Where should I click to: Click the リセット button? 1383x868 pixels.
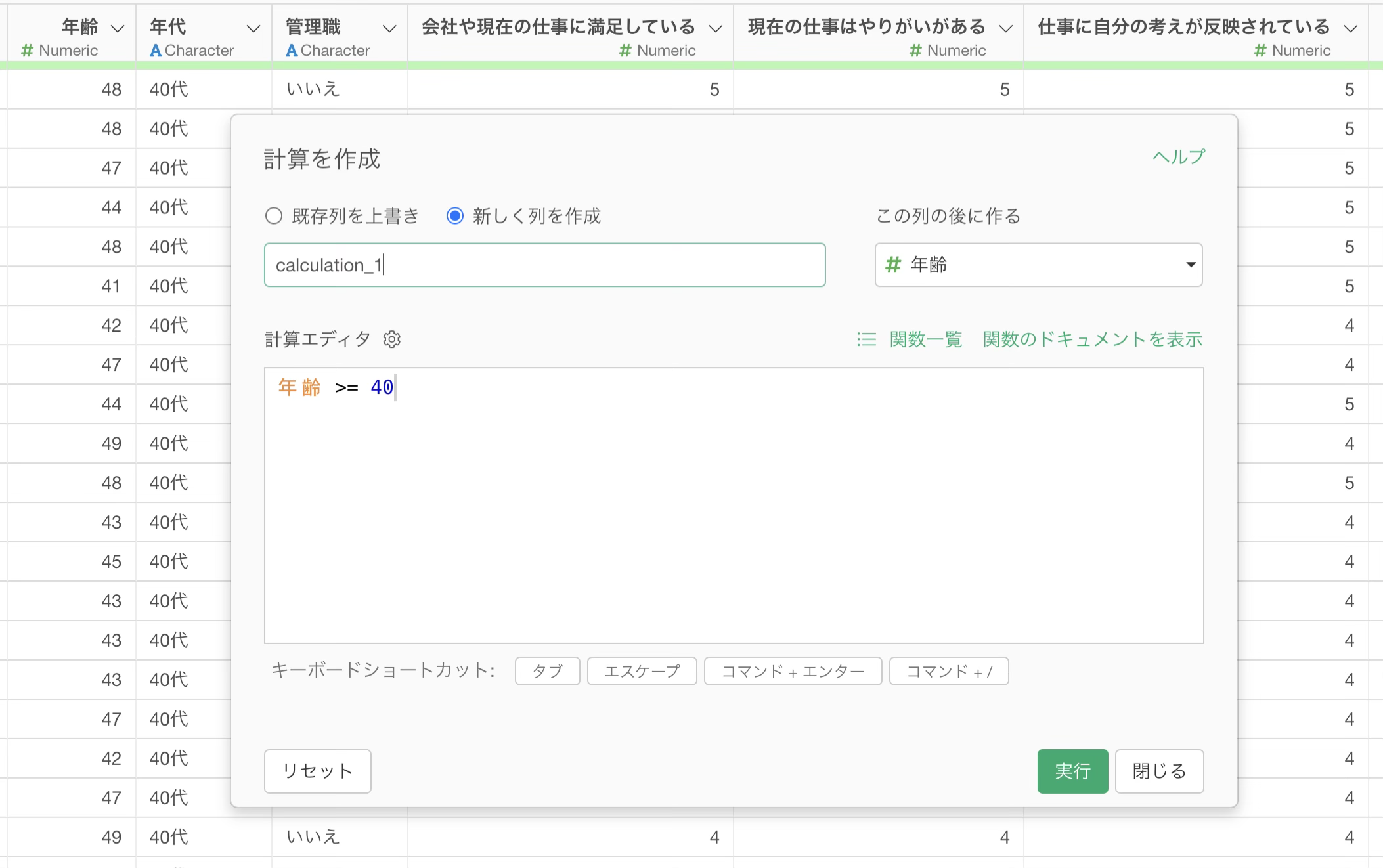click(x=318, y=771)
